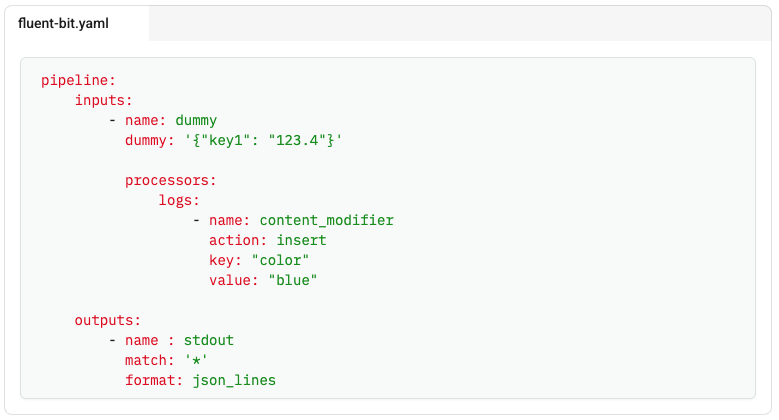The height and width of the screenshot is (420, 779).
Task: Click the pipeline key line
Action: (x=78, y=80)
